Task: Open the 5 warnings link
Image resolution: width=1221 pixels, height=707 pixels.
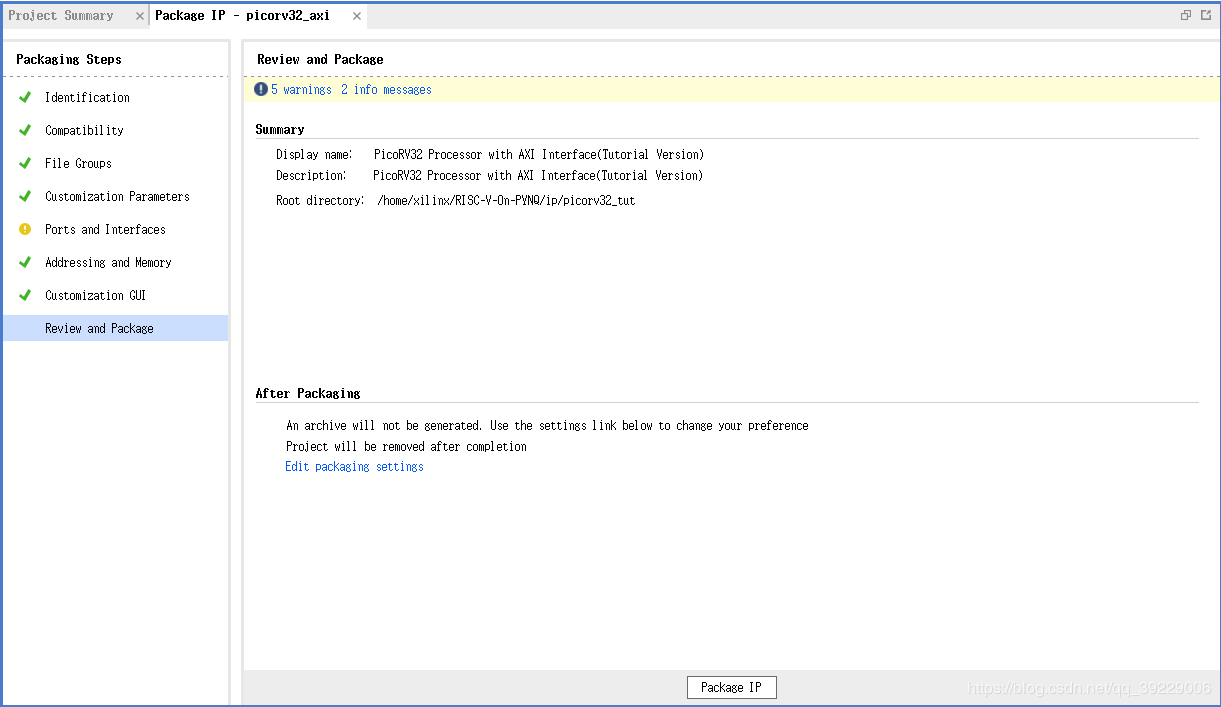Action: (301, 89)
